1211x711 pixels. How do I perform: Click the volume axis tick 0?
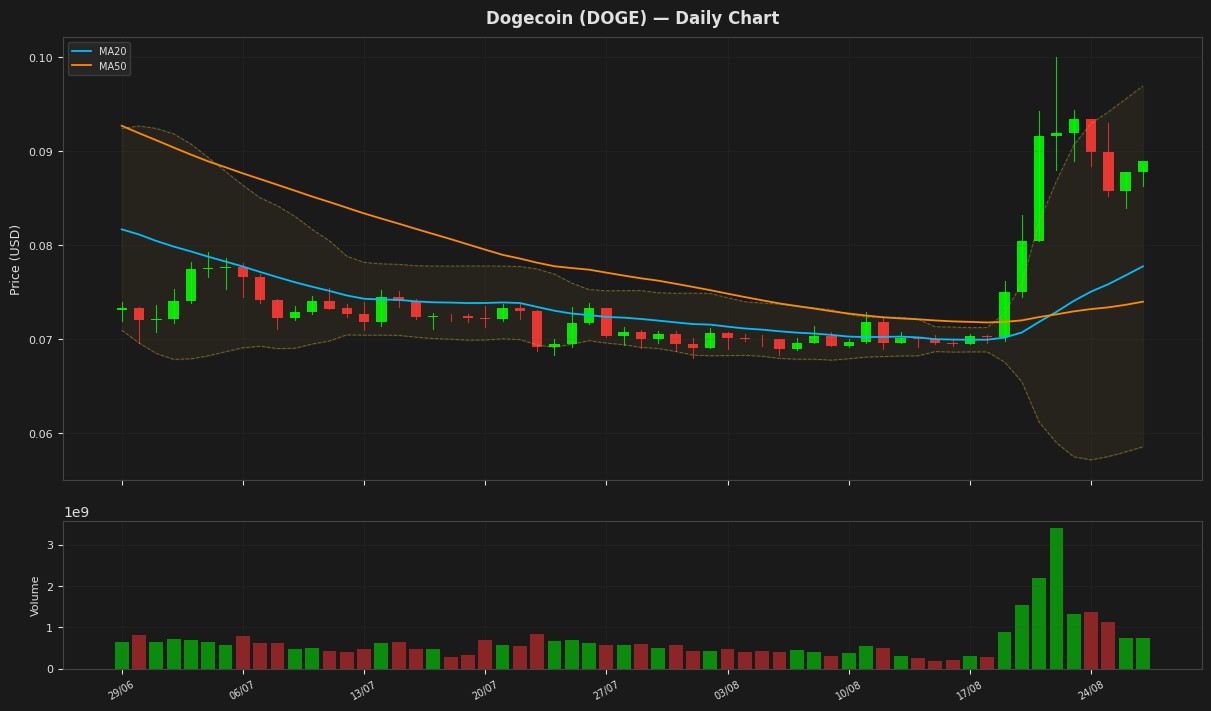pyautogui.click(x=51, y=669)
